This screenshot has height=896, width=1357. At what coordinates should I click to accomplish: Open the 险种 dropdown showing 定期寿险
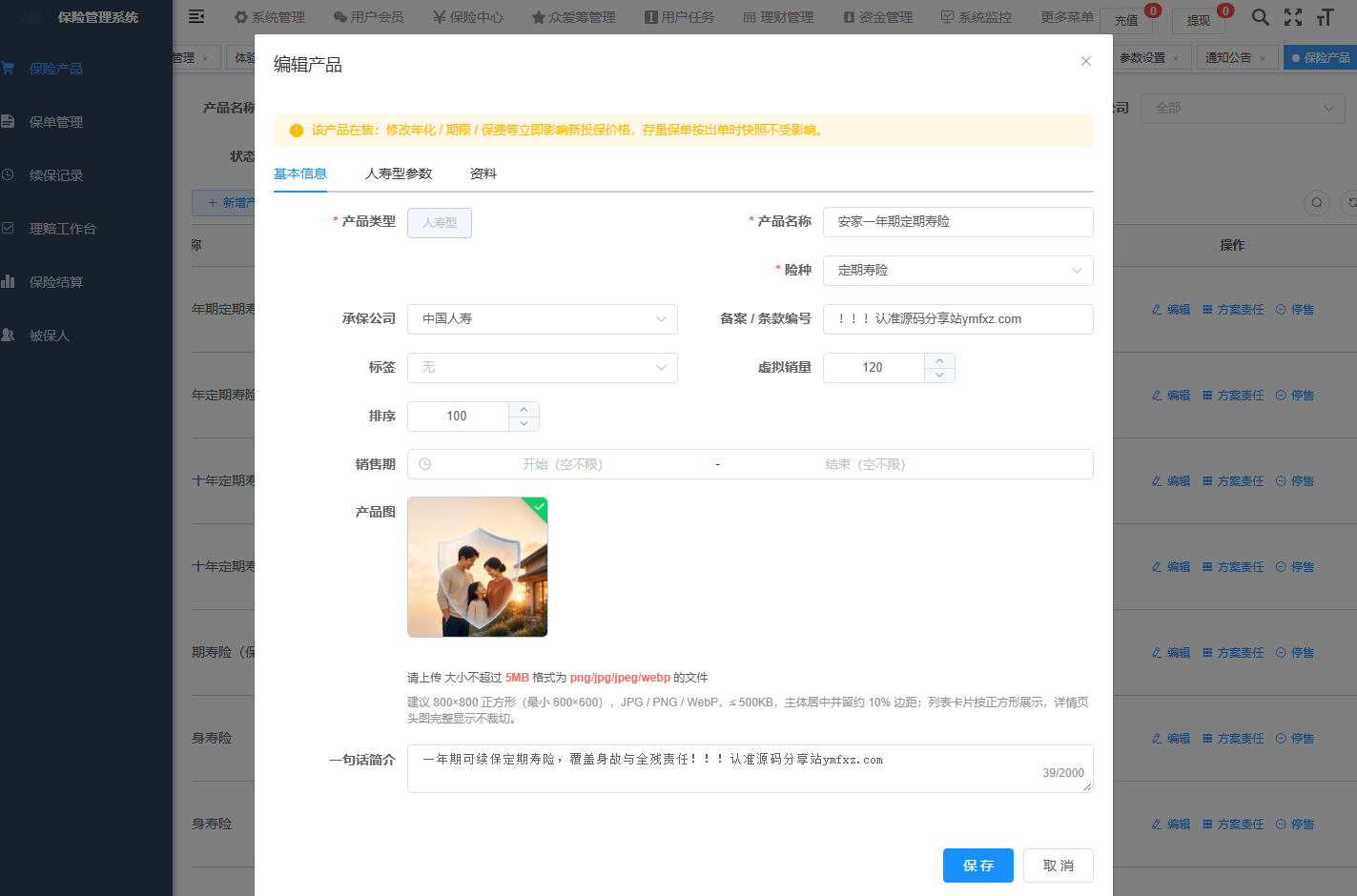[957, 271]
